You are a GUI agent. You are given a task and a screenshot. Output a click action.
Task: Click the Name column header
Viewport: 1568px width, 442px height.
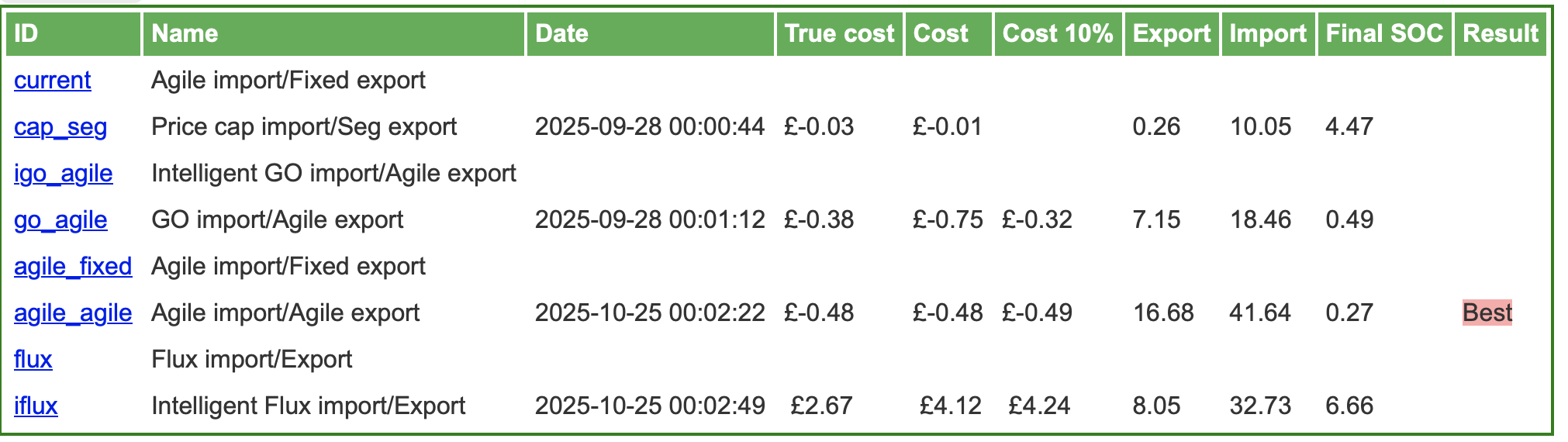click(334, 34)
